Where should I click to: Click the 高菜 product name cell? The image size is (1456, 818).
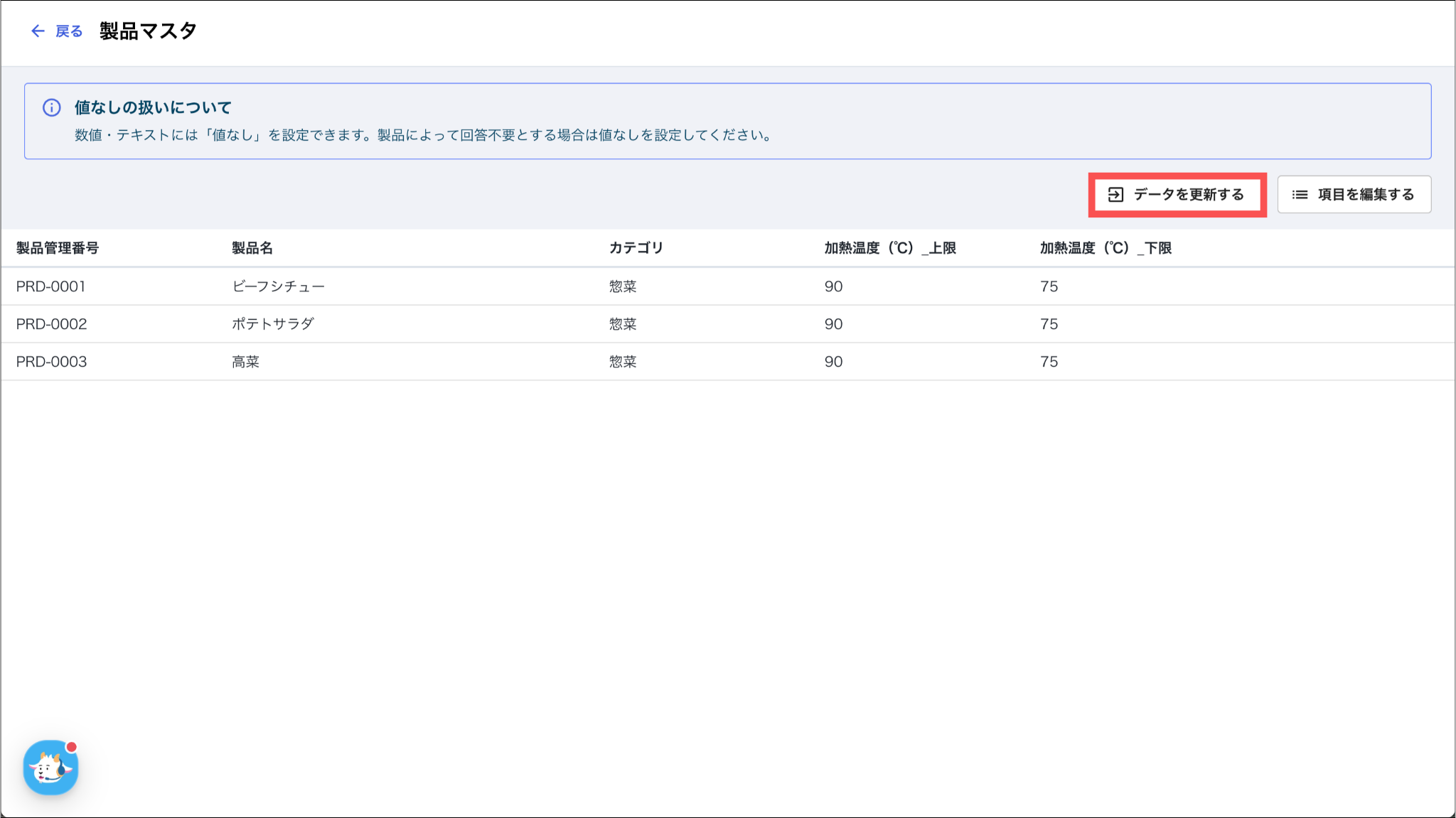tap(246, 362)
